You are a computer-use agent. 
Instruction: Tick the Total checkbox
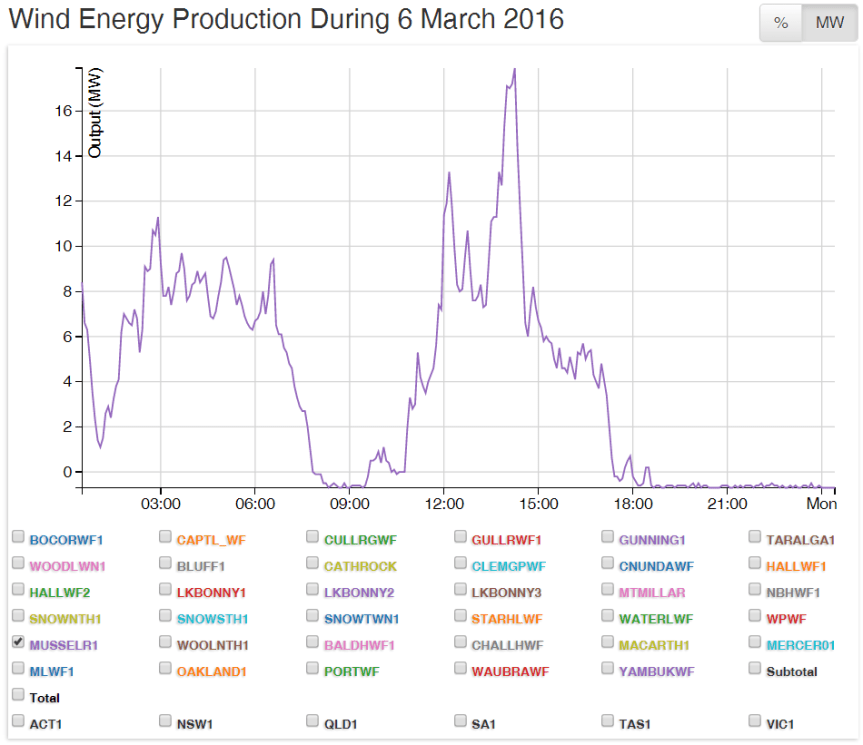(x=18, y=694)
